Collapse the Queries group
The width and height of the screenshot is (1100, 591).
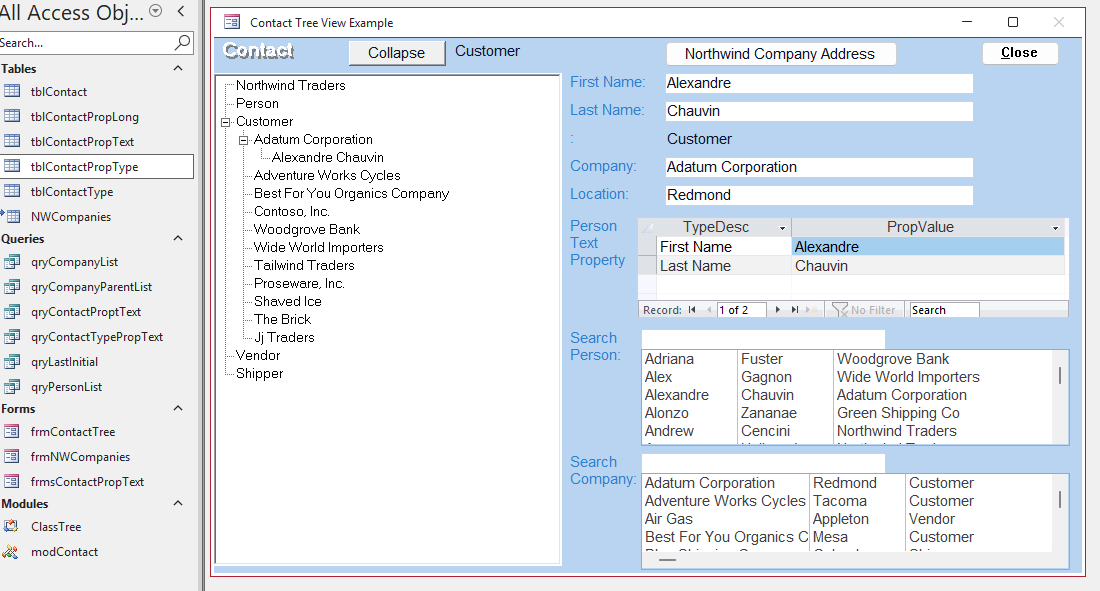[x=178, y=239]
